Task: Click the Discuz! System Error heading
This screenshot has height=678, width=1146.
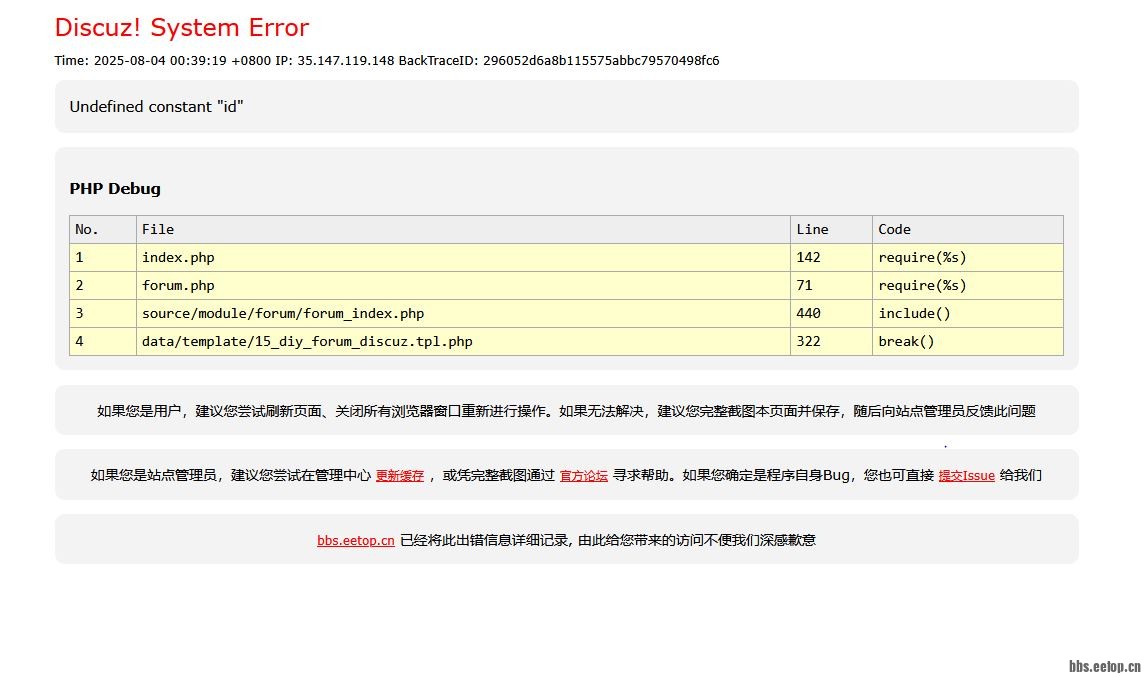Action: (182, 27)
